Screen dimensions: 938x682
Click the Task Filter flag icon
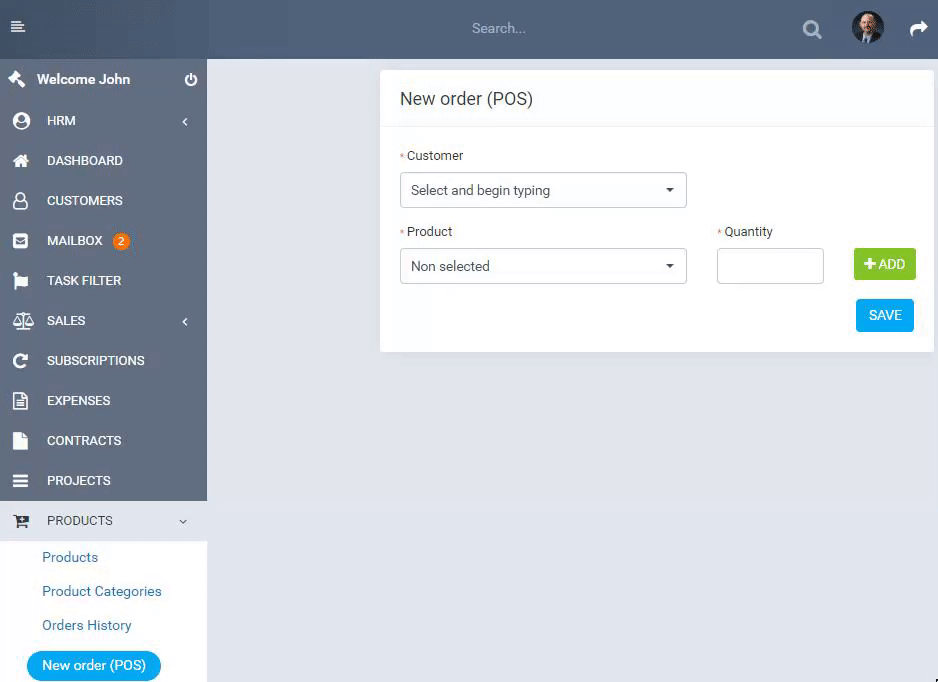20,281
